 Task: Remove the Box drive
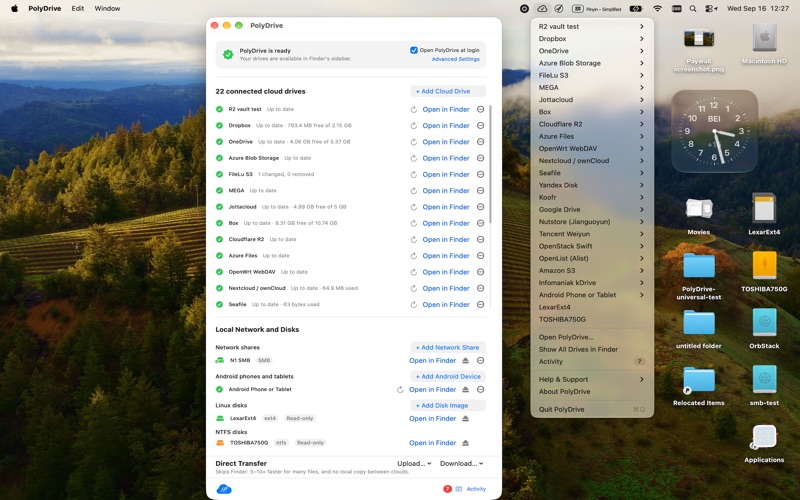click(x=481, y=223)
